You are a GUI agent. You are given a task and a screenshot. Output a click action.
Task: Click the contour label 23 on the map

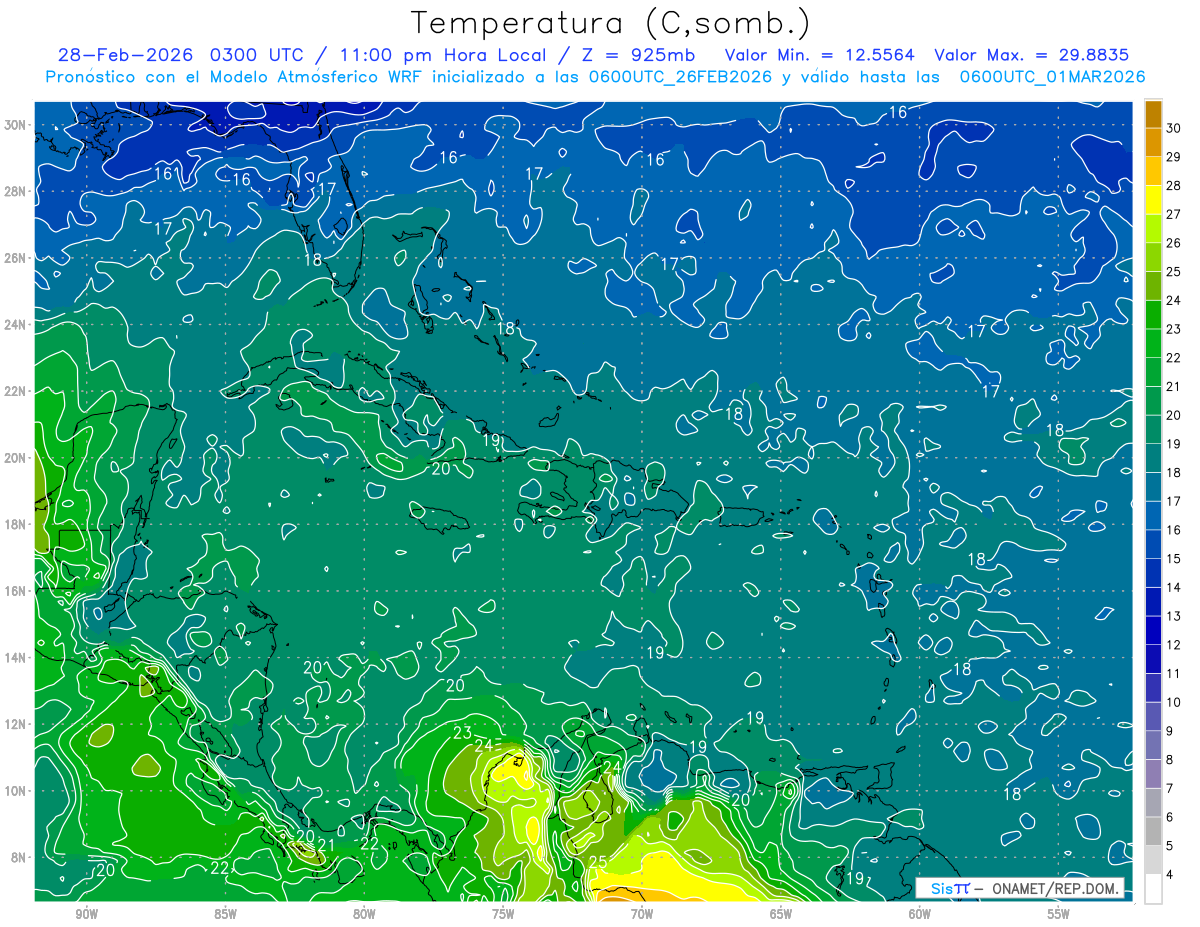(462, 733)
